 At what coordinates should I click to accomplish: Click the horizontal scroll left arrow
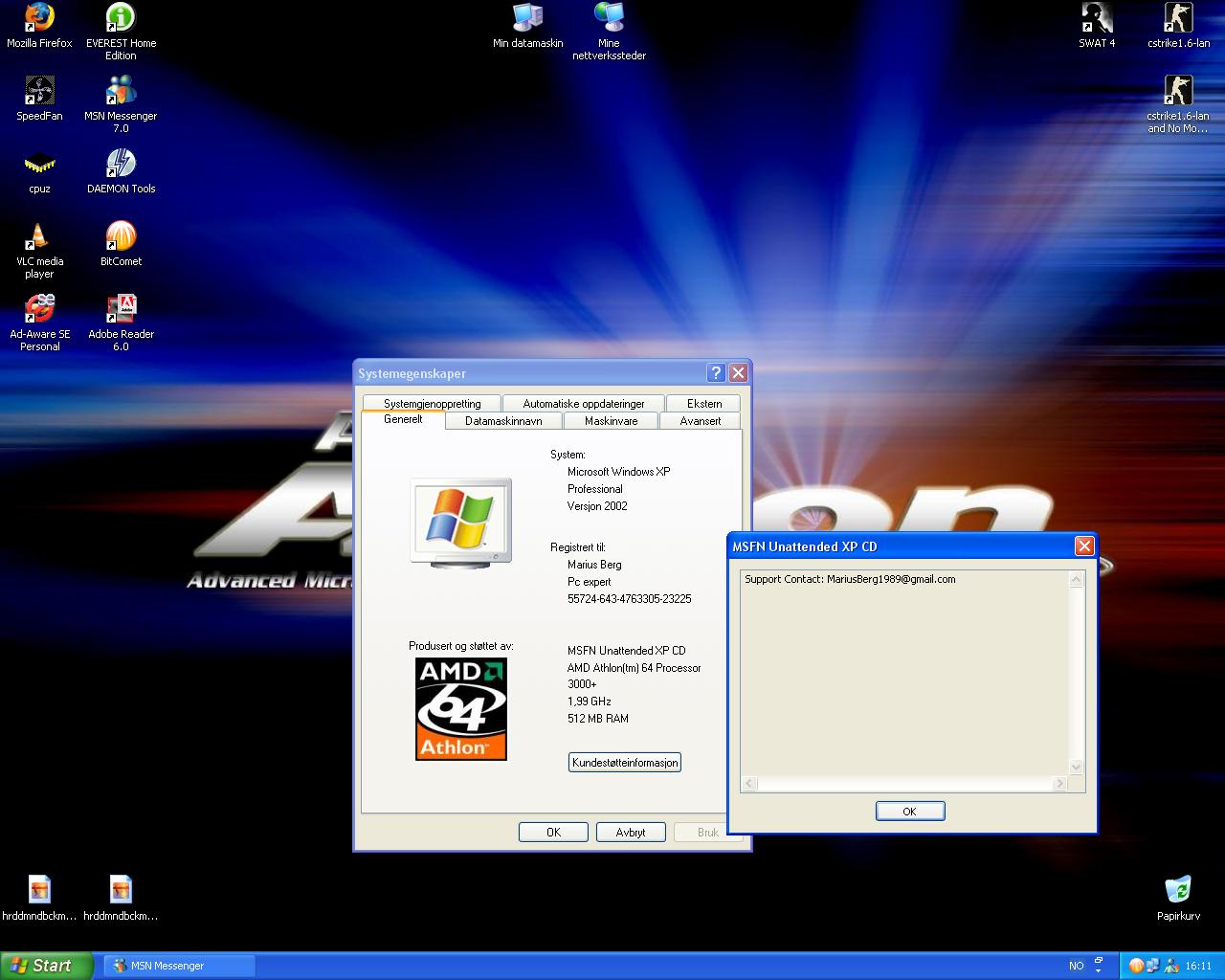[x=750, y=783]
